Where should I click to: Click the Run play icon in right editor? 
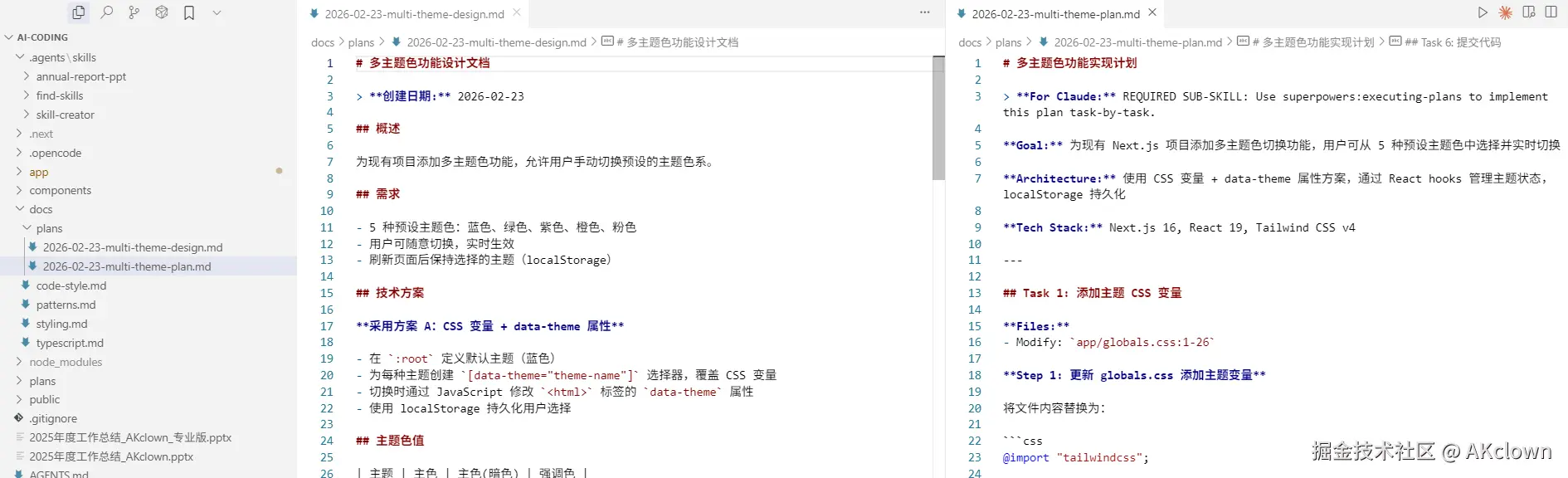[1483, 12]
